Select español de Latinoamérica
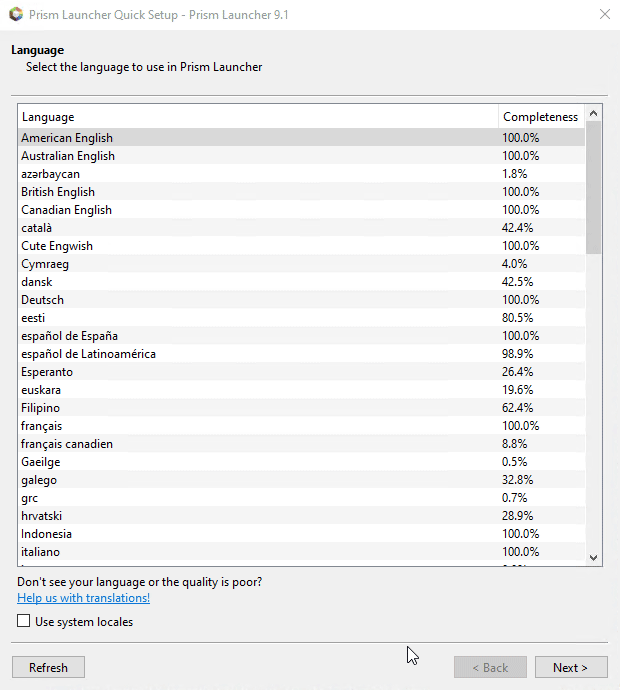 click(x=88, y=354)
